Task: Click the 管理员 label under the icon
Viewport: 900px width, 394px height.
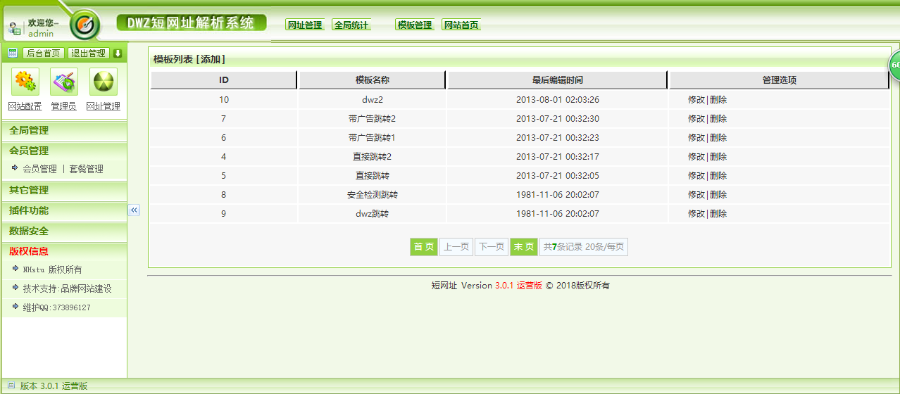Action: [x=64, y=106]
